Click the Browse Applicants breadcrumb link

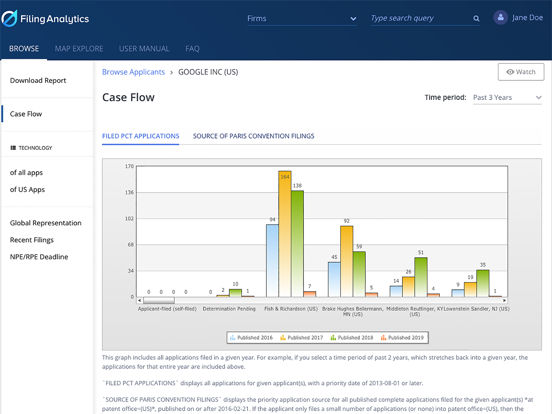(x=133, y=72)
